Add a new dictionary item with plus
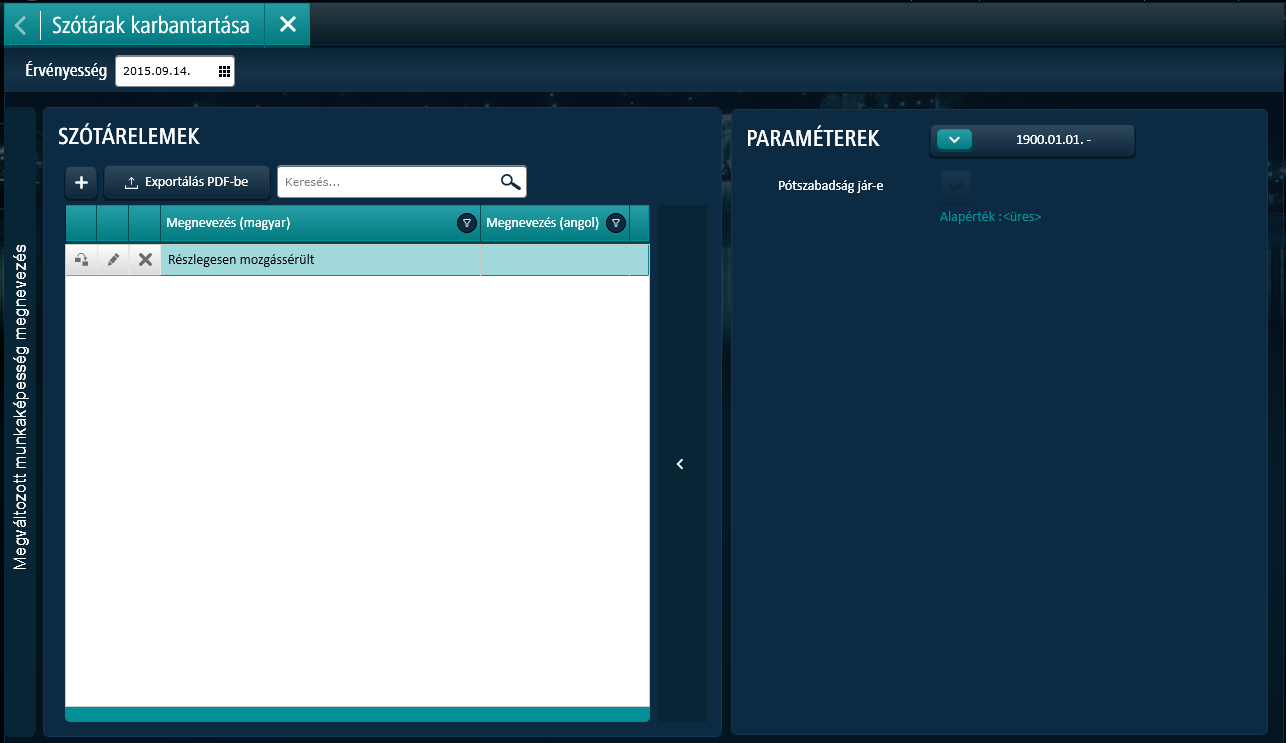The height and width of the screenshot is (743, 1286). (81, 183)
